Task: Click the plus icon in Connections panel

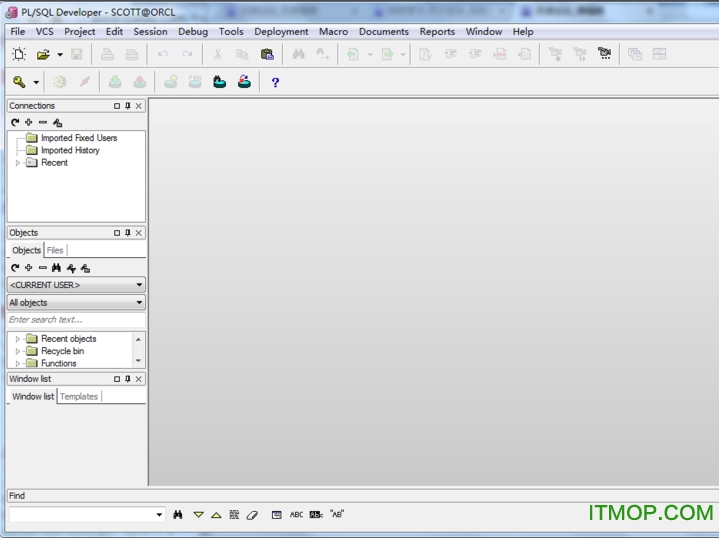Action: pos(28,122)
